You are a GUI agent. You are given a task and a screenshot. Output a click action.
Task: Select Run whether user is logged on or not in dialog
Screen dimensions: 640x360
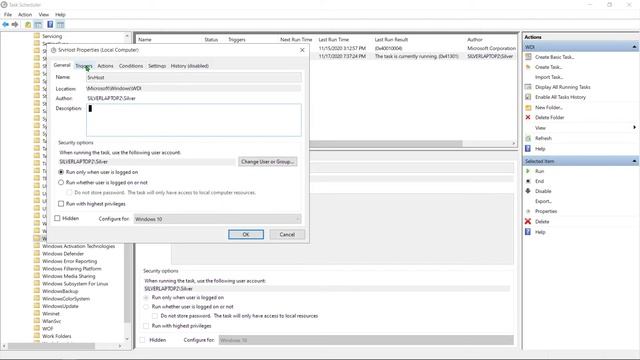(61, 182)
